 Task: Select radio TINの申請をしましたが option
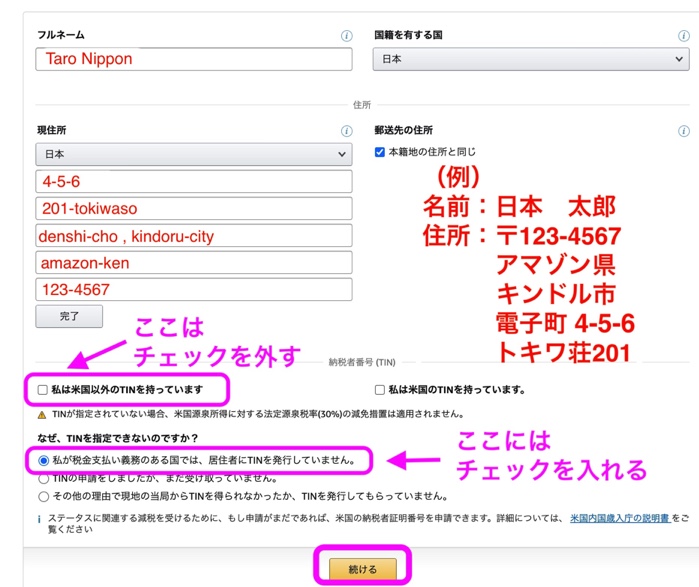pyautogui.click(x=43, y=478)
